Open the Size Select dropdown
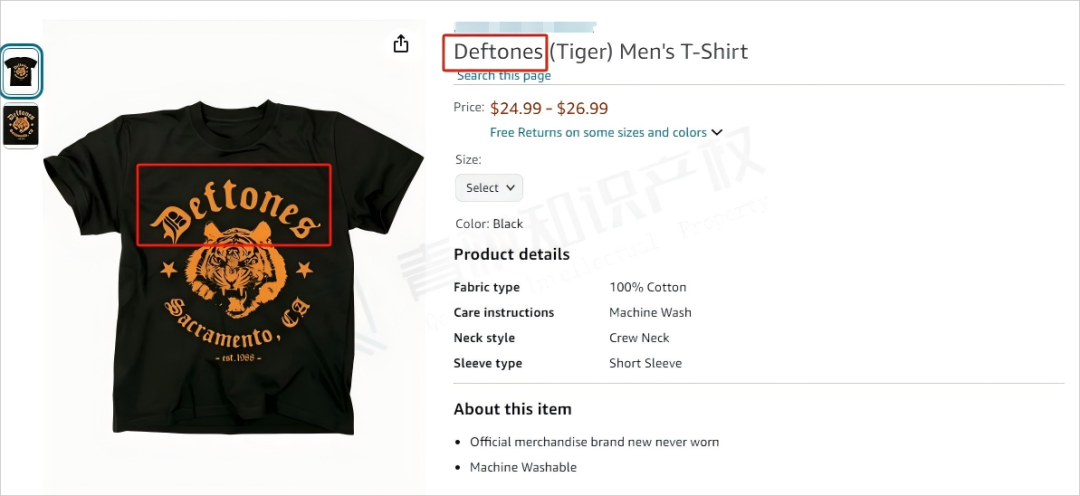 pos(489,188)
